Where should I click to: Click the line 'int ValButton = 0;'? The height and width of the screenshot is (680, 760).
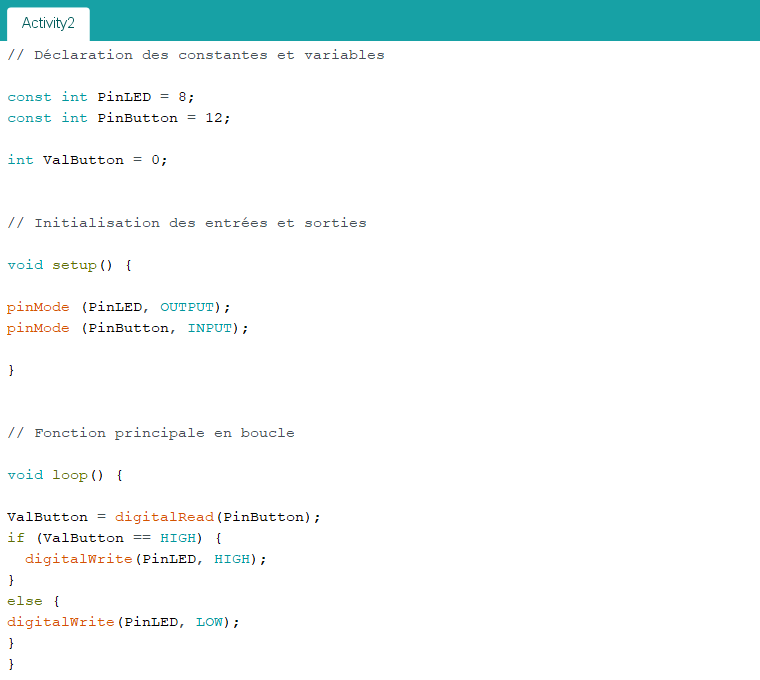click(87, 160)
